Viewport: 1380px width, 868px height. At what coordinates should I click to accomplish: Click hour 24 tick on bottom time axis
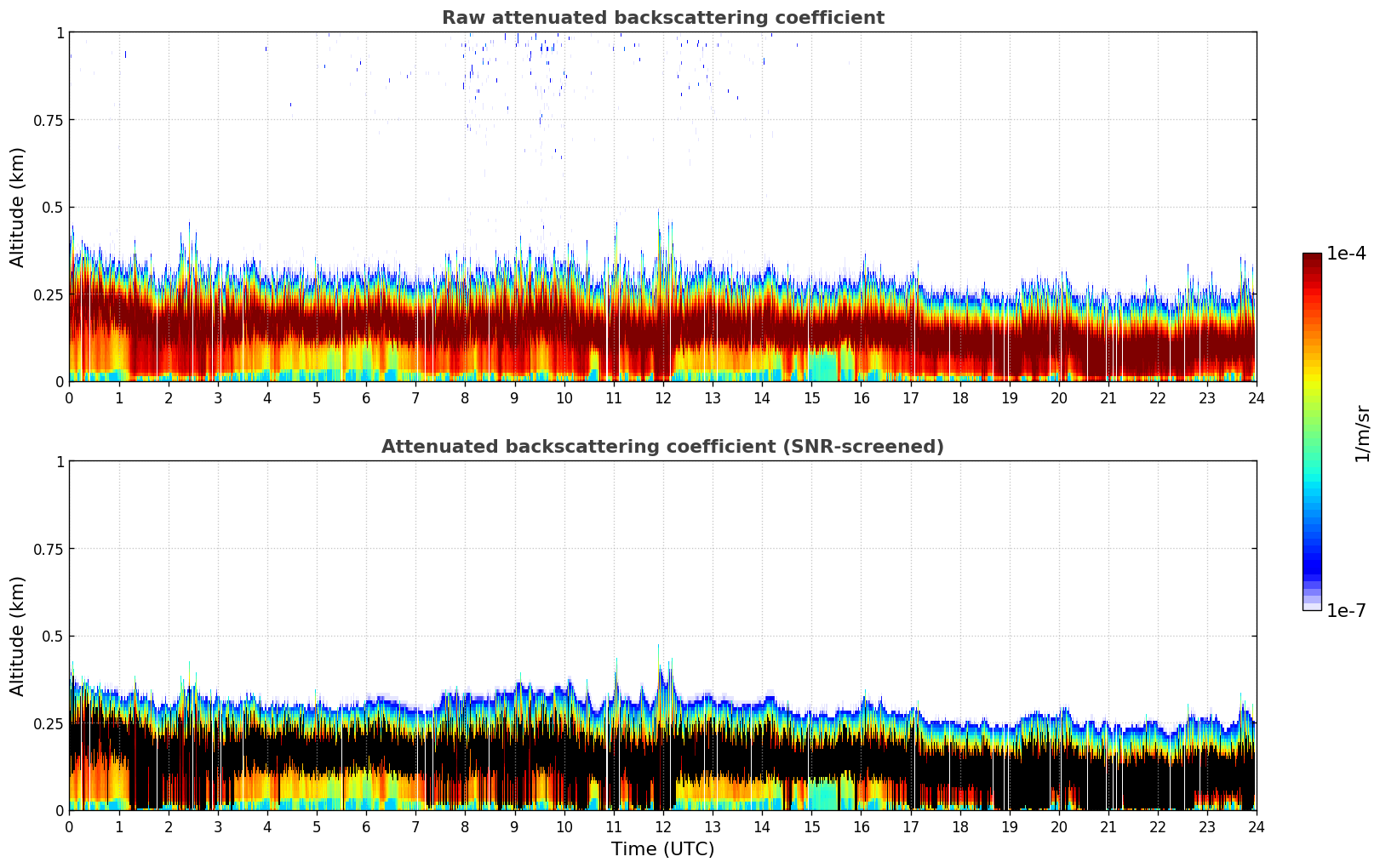(1256, 826)
